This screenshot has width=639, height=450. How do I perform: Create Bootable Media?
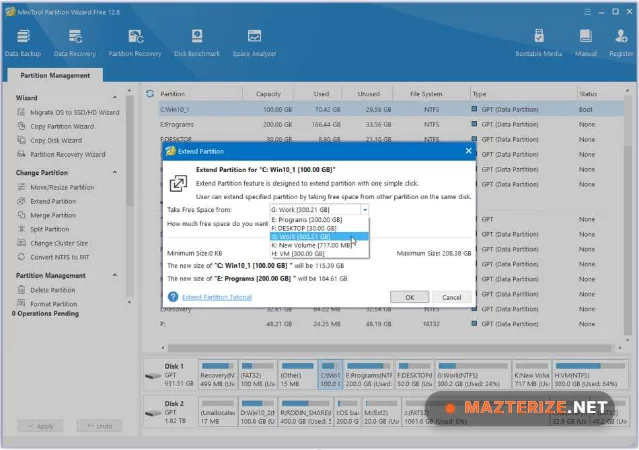tap(538, 43)
